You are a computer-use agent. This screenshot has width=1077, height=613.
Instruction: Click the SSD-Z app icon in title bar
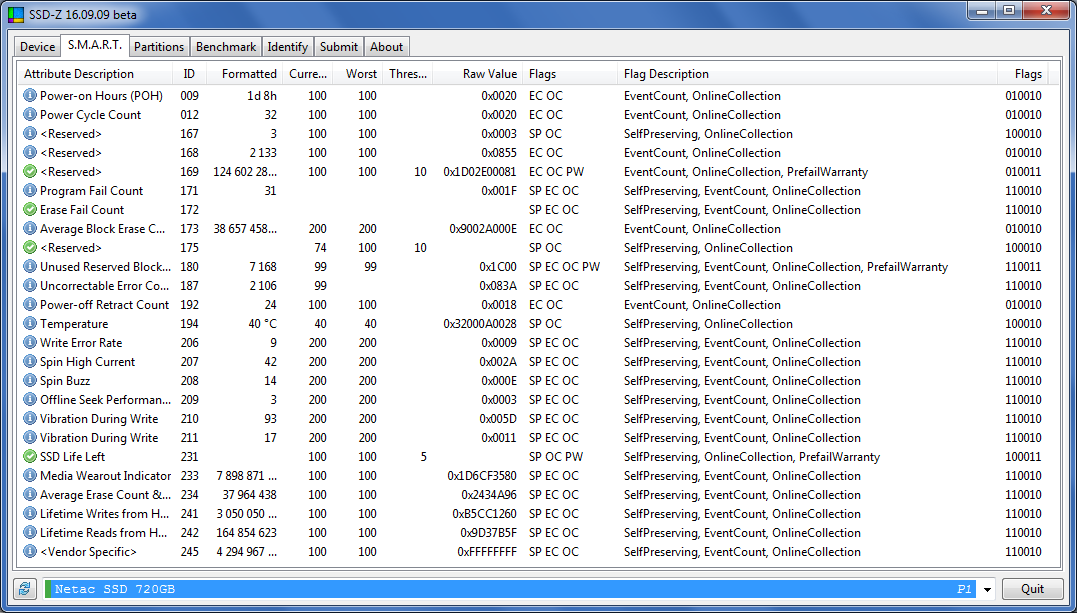coord(16,15)
